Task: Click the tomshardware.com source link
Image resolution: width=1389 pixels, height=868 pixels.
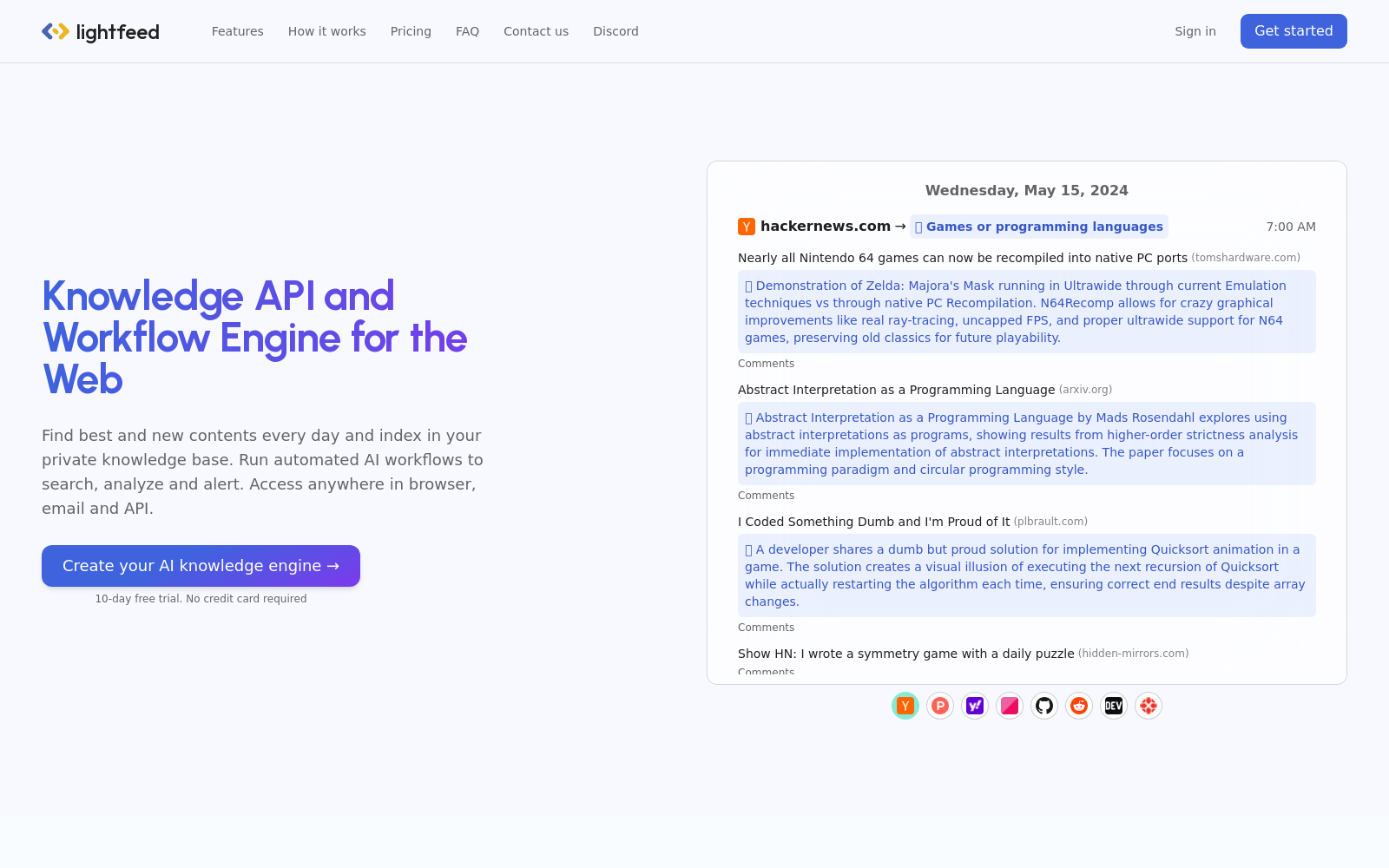Action: [1247, 258]
